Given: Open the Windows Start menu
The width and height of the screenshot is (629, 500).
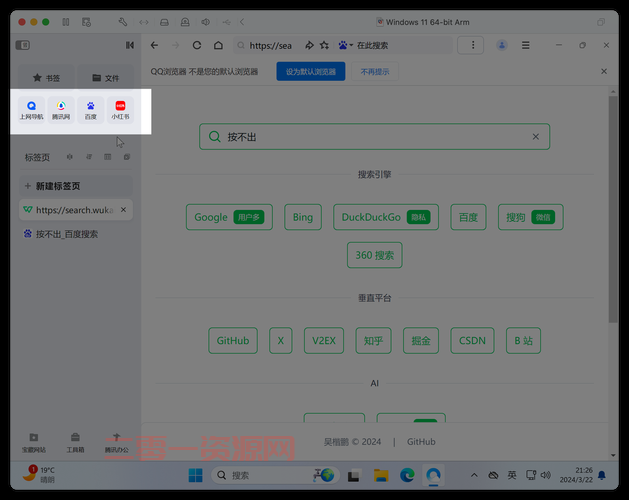Looking at the screenshot, I should 195,475.
